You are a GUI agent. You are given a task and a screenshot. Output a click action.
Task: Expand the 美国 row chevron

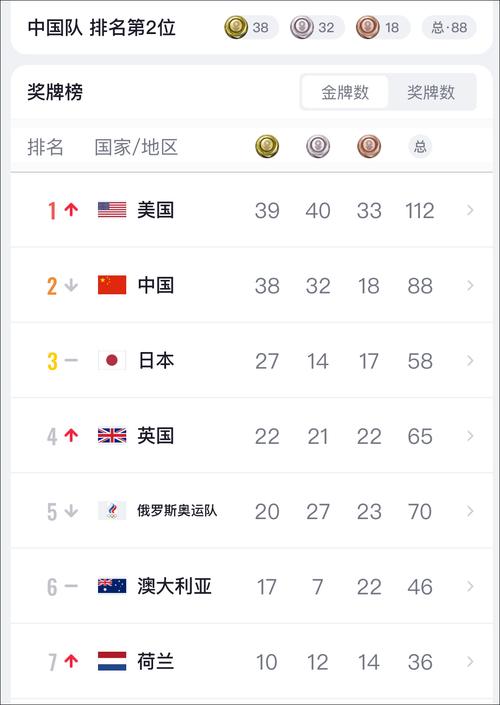(470, 210)
